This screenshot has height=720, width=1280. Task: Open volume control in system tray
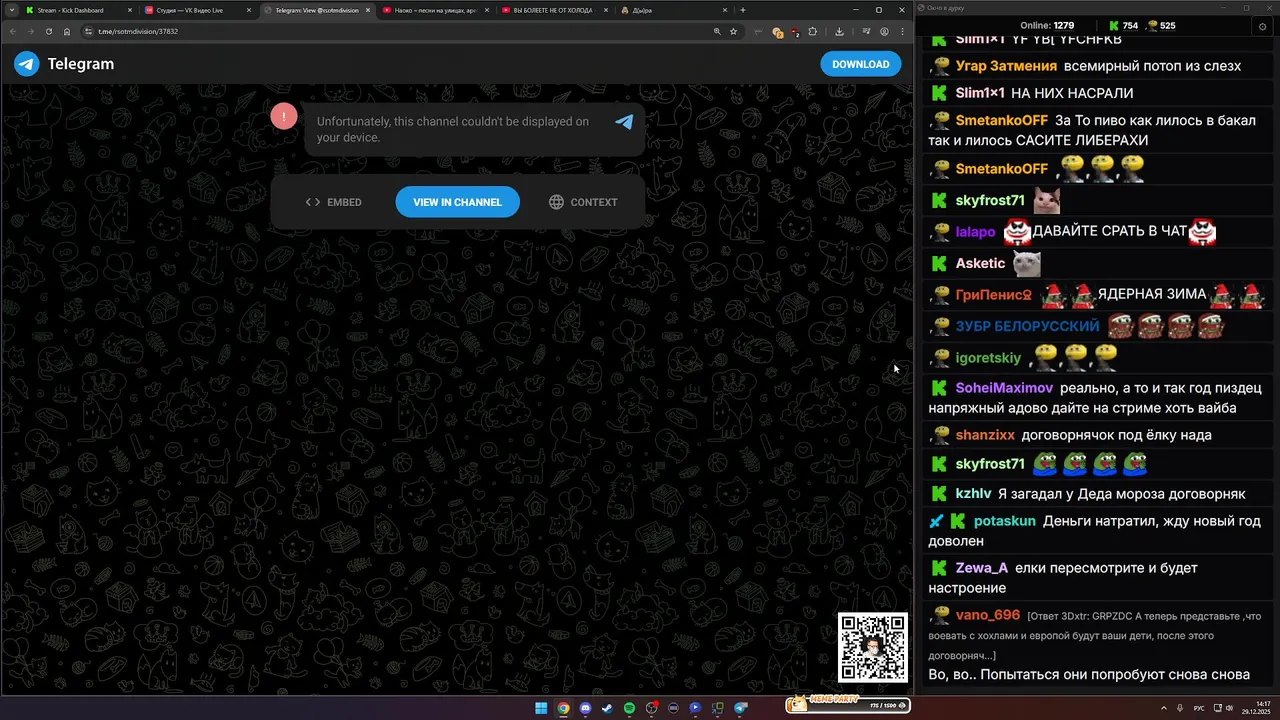pyautogui.click(x=1231, y=708)
